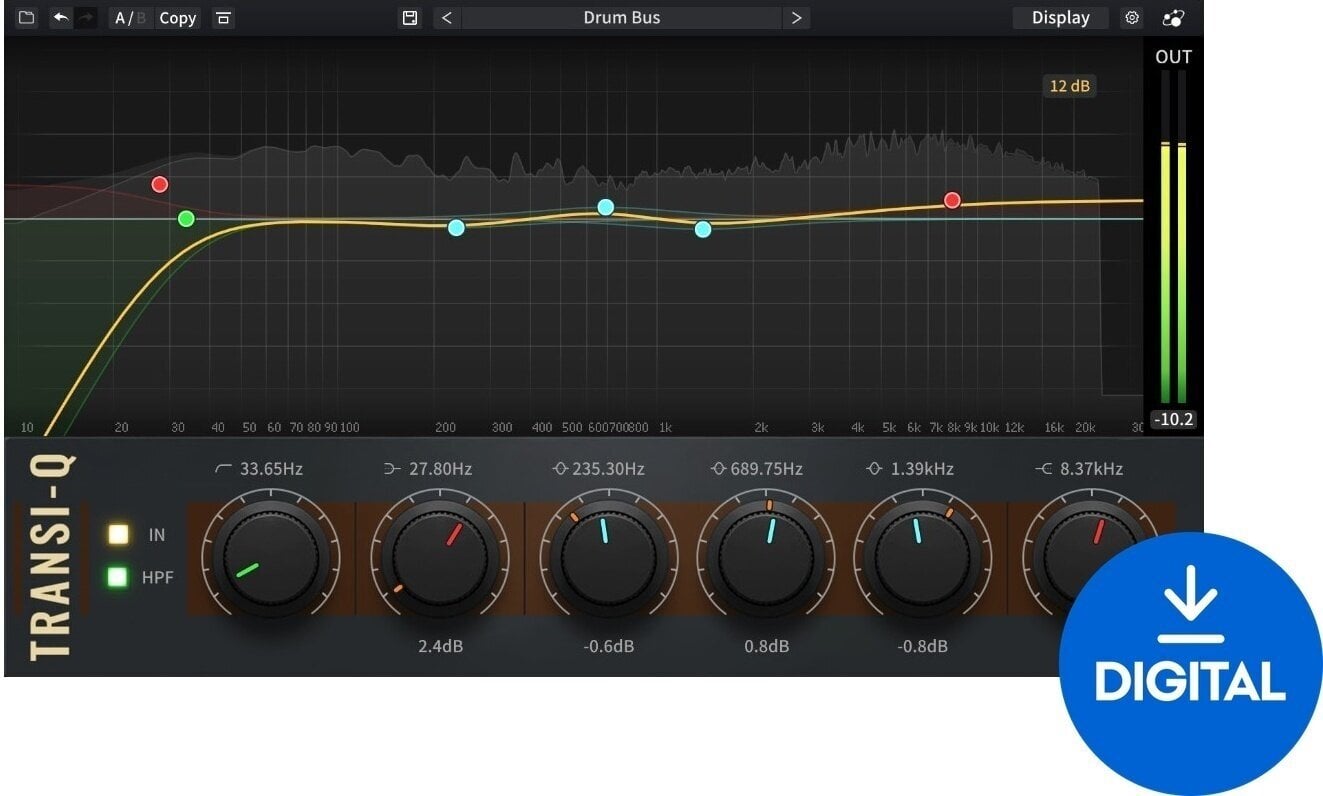
Task: Switch A/B comparison state
Action: coord(130,18)
